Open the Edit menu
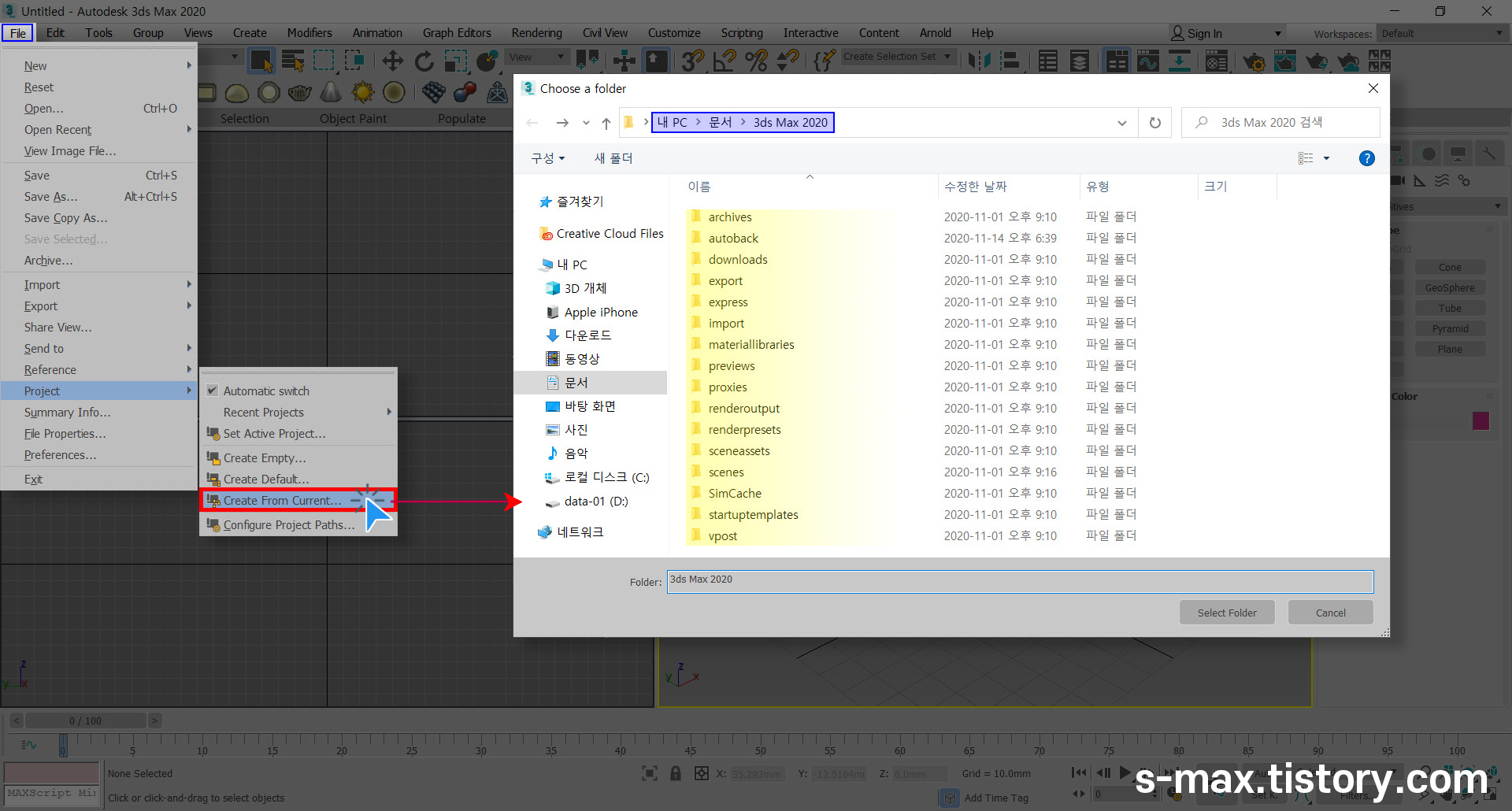 click(55, 33)
